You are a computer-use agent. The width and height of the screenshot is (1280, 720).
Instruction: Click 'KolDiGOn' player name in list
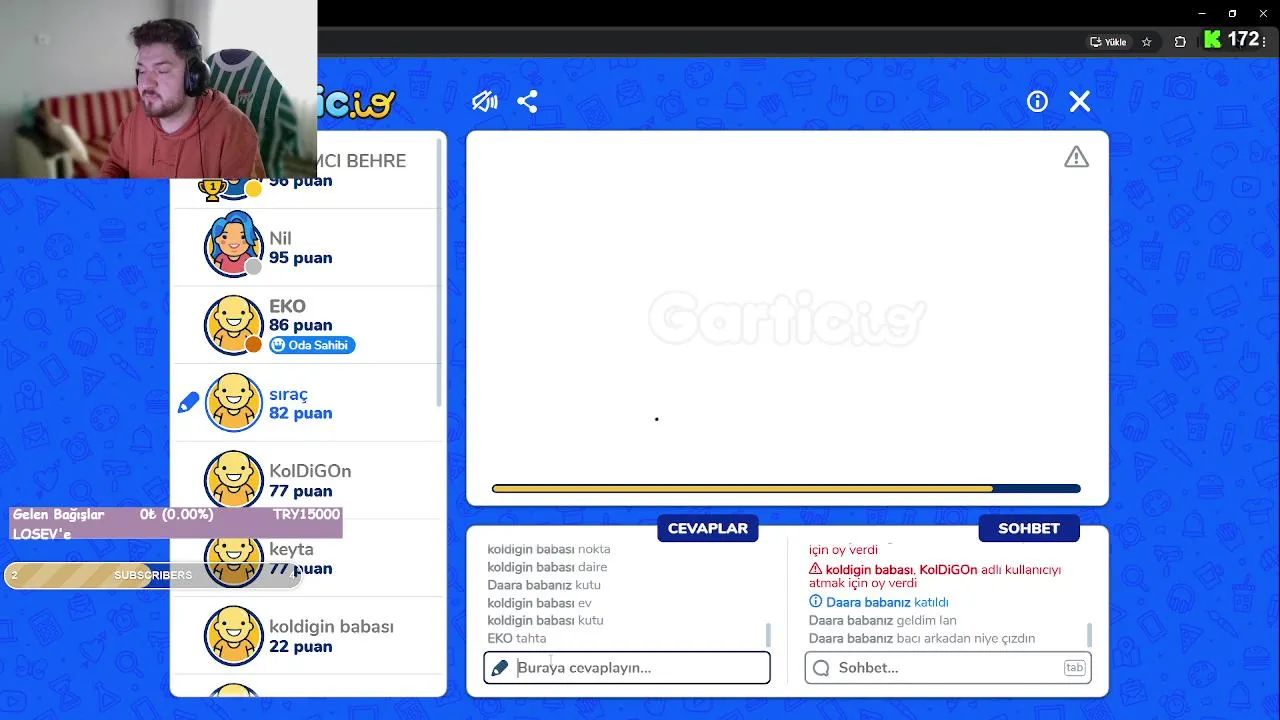(x=310, y=471)
